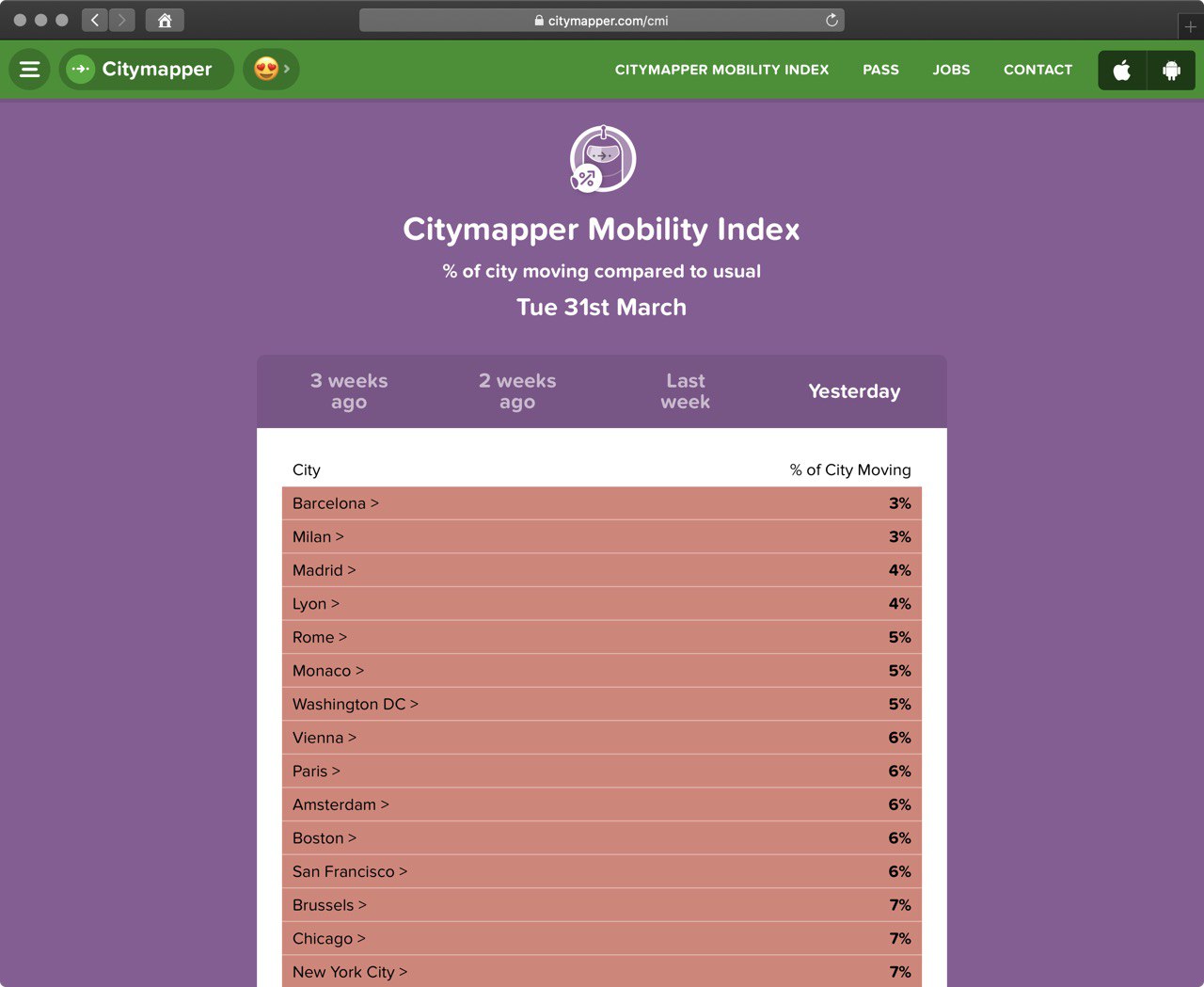The height and width of the screenshot is (987, 1204).
Task: Click Barcelona's 3% value
Action: (x=900, y=503)
